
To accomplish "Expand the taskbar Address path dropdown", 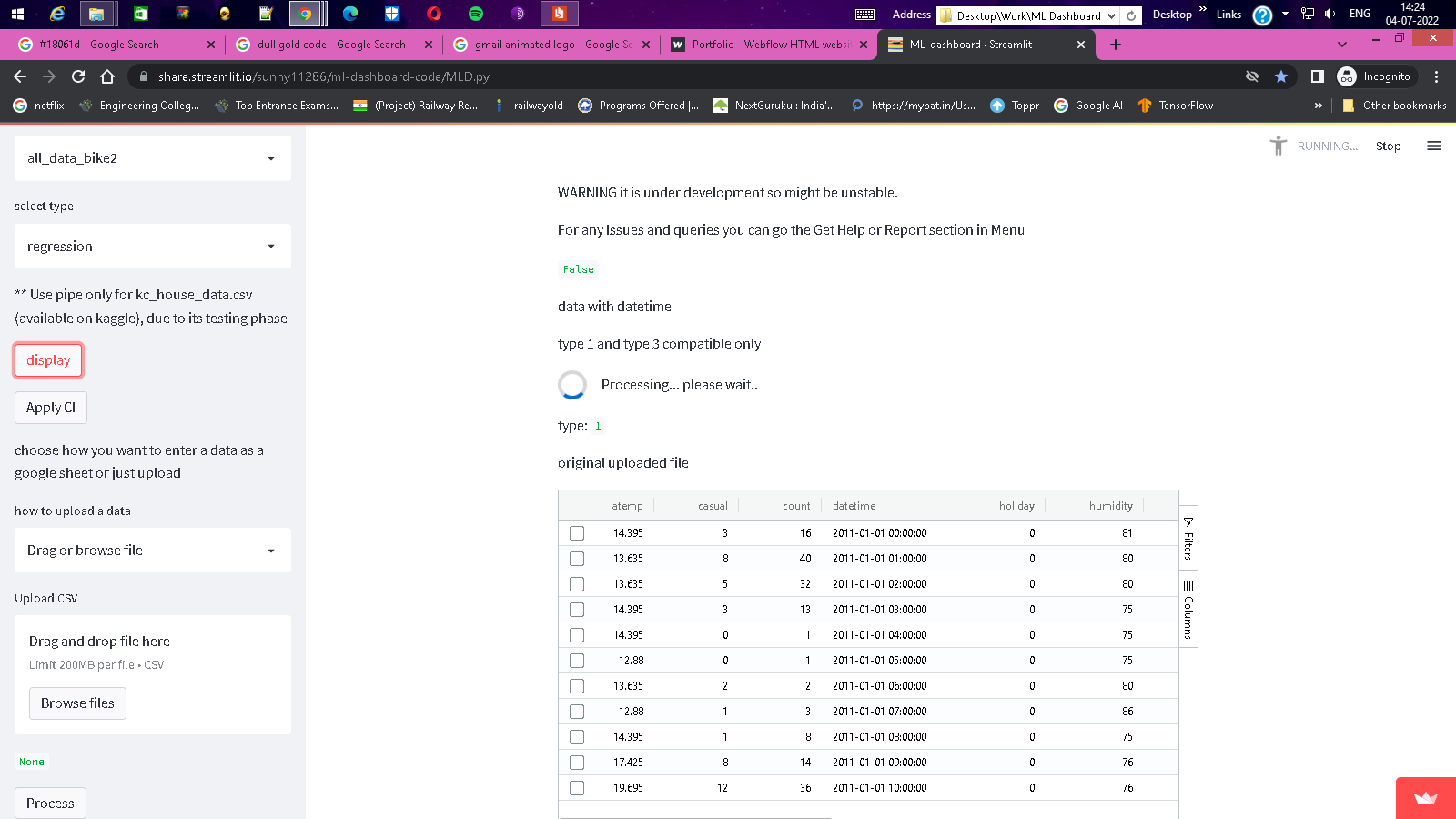I will coord(1112,15).
